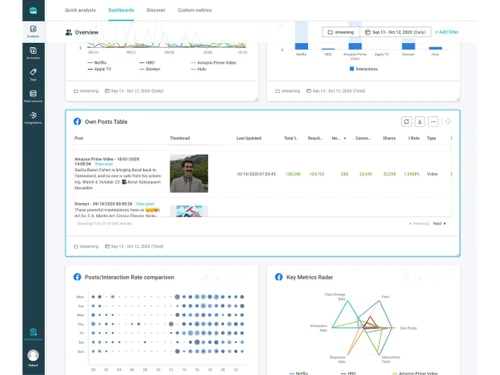Open View post link for Amazon Prime Video post
The height and width of the screenshot is (375, 500).
(104, 164)
